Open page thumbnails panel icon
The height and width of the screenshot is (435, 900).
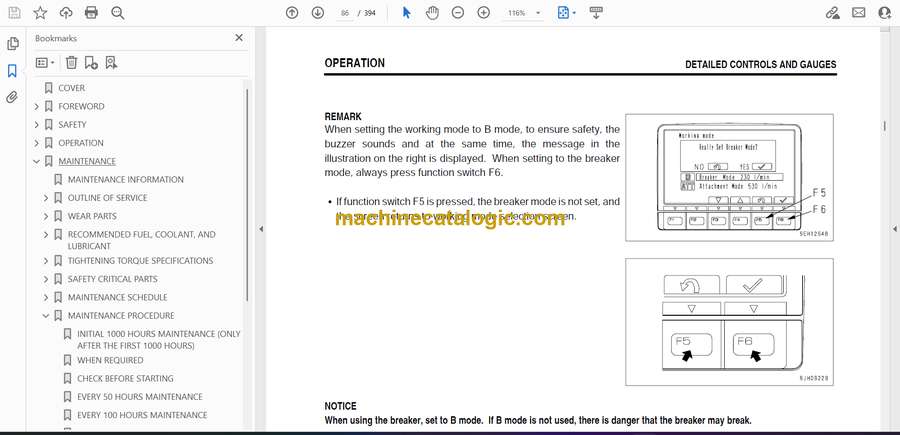pos(12,44)
